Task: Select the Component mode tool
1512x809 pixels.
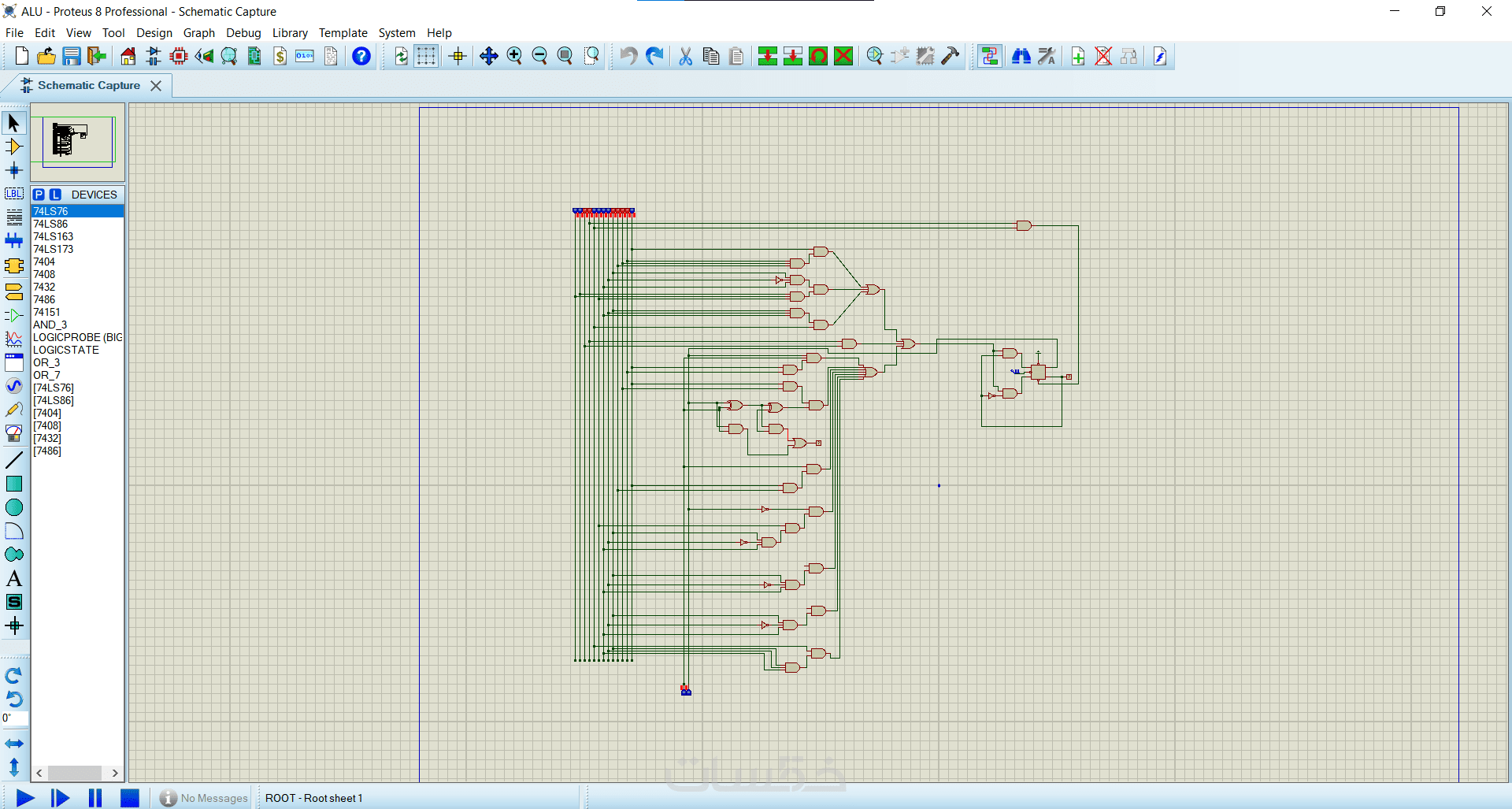Action: click(x=14, y=147)
